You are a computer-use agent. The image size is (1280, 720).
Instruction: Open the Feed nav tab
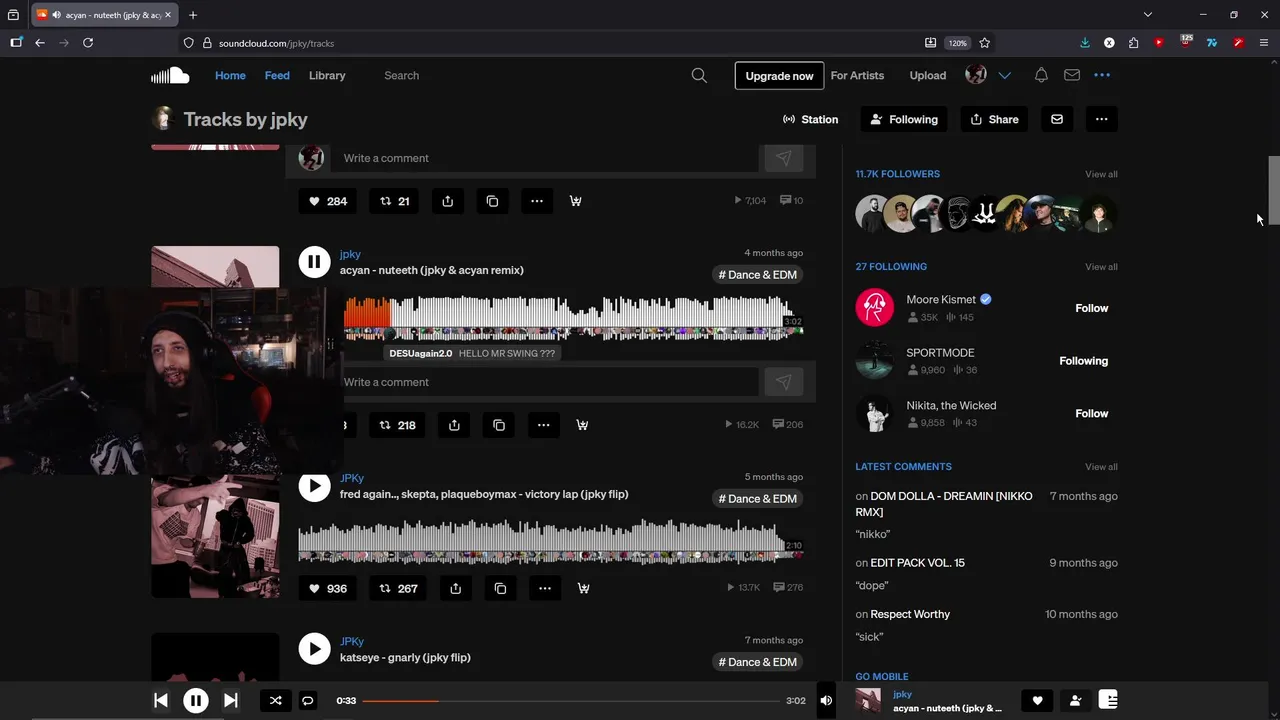[x=277, y=75]
